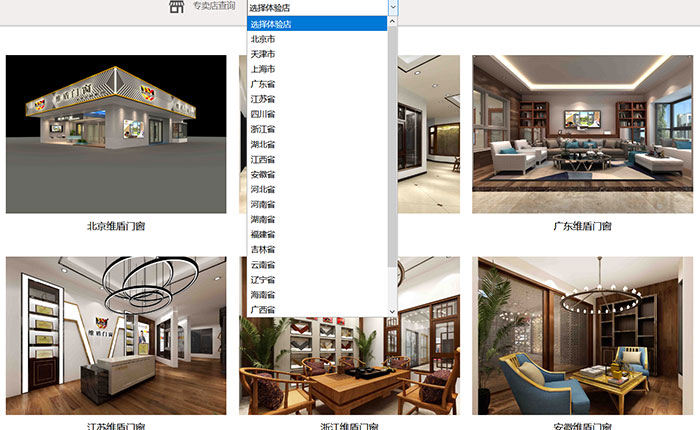This screenshot has height=430, width=700.
Task: Choose 江苏省 from the dropdown
Action: [263, 99]
